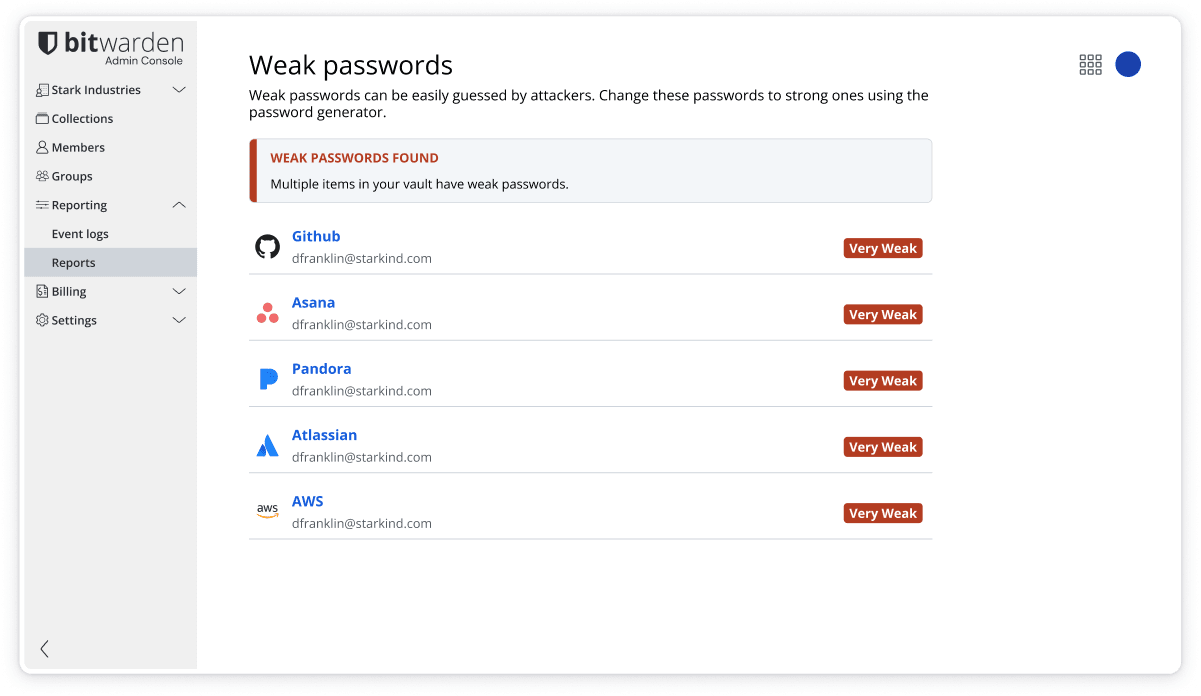The height and width of the screenshot is (696, 1201).
Task: Click the Groups icon in the sidebar
Action: (41, 176)
